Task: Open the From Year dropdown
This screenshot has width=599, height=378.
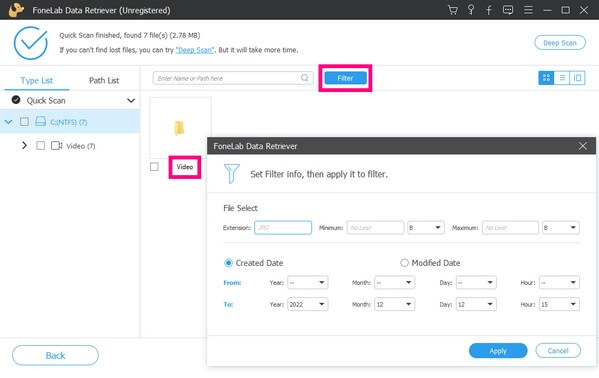Action: point(308,283)
